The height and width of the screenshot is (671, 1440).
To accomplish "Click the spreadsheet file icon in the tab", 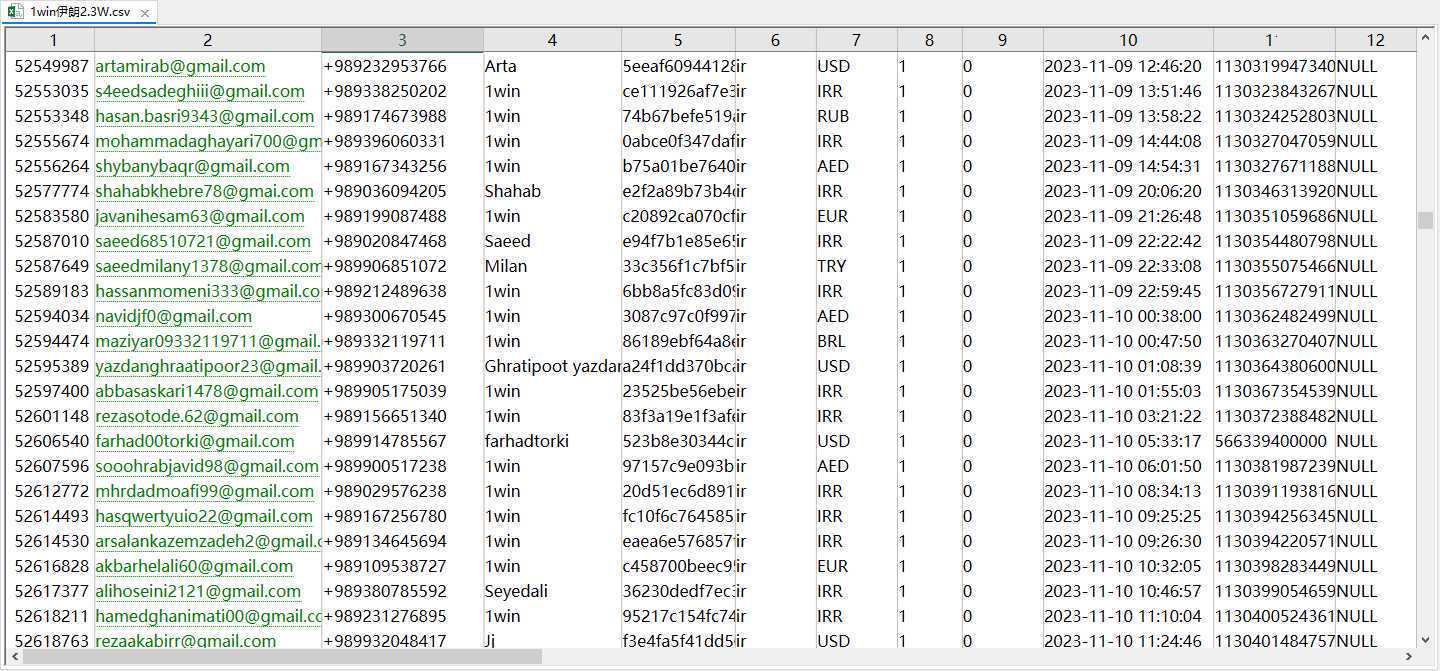I will (x=17, y=13).
